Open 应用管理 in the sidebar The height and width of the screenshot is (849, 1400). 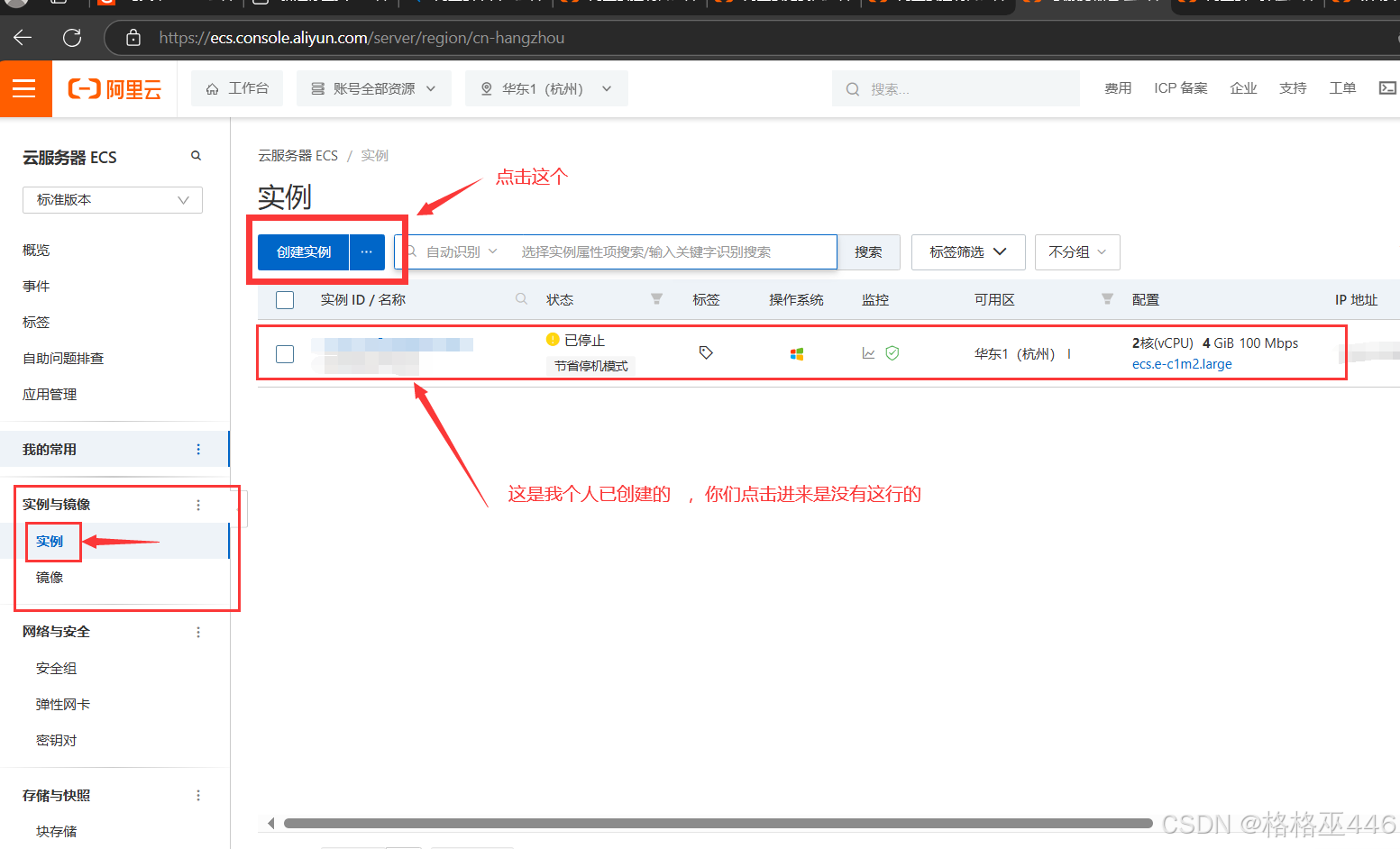tap(50, 395)
